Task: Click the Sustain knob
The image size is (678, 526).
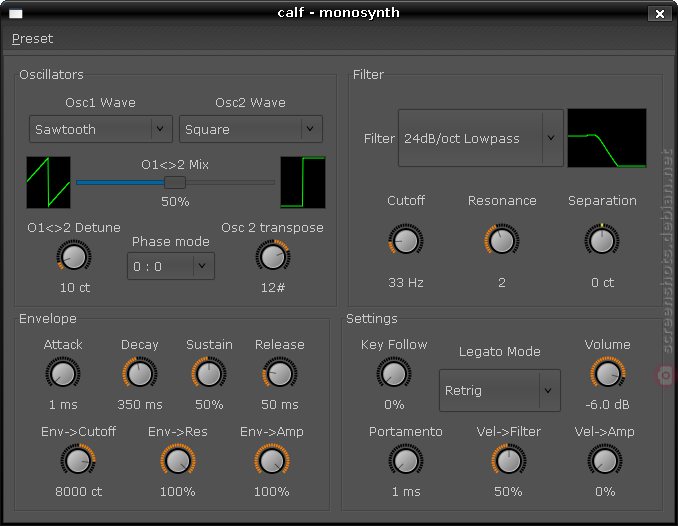Action: (209, 374)
